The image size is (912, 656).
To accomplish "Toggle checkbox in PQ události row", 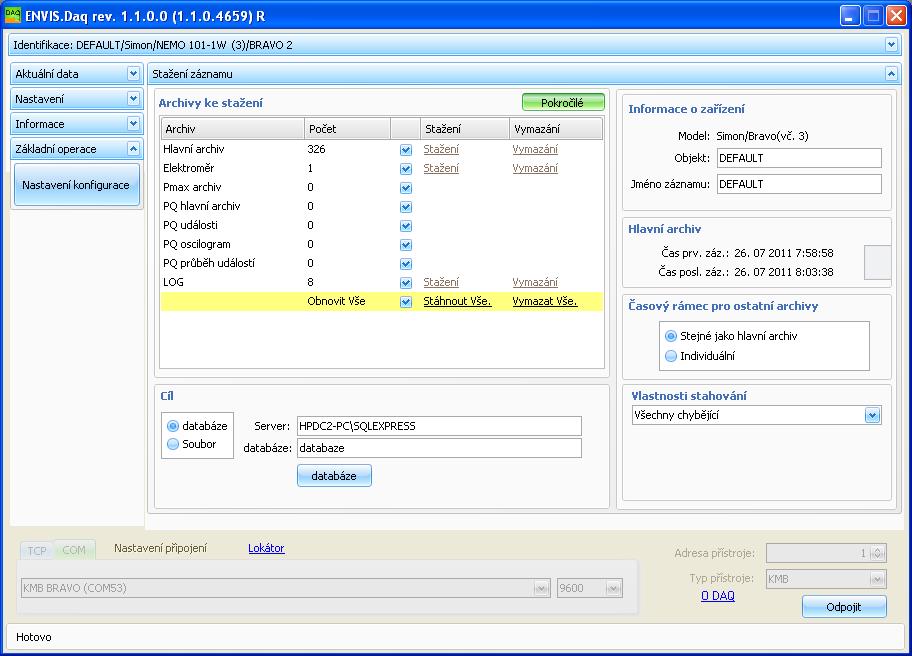I will 406,226.
